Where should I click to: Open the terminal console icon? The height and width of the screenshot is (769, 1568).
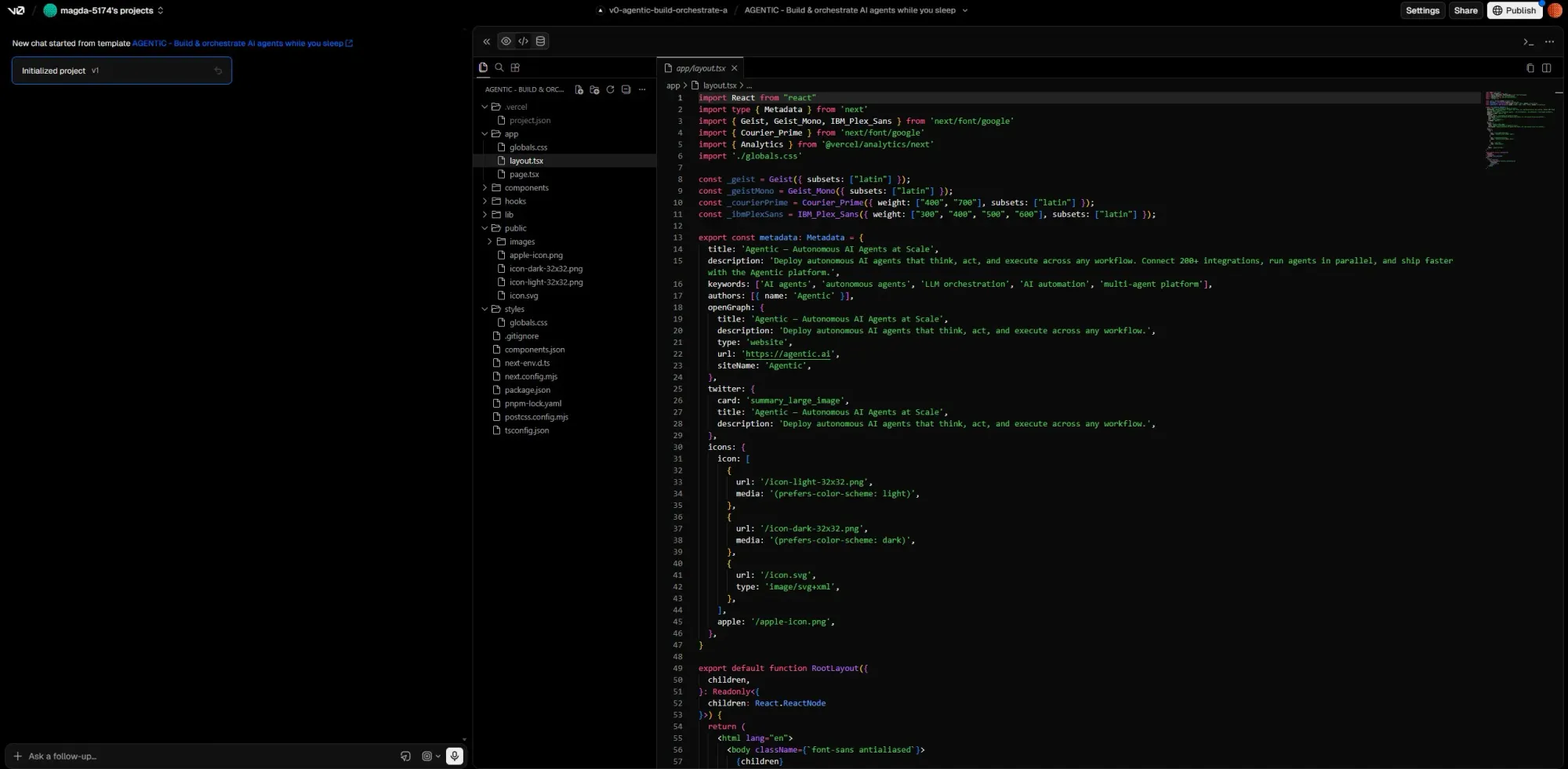pos(1528,42)
